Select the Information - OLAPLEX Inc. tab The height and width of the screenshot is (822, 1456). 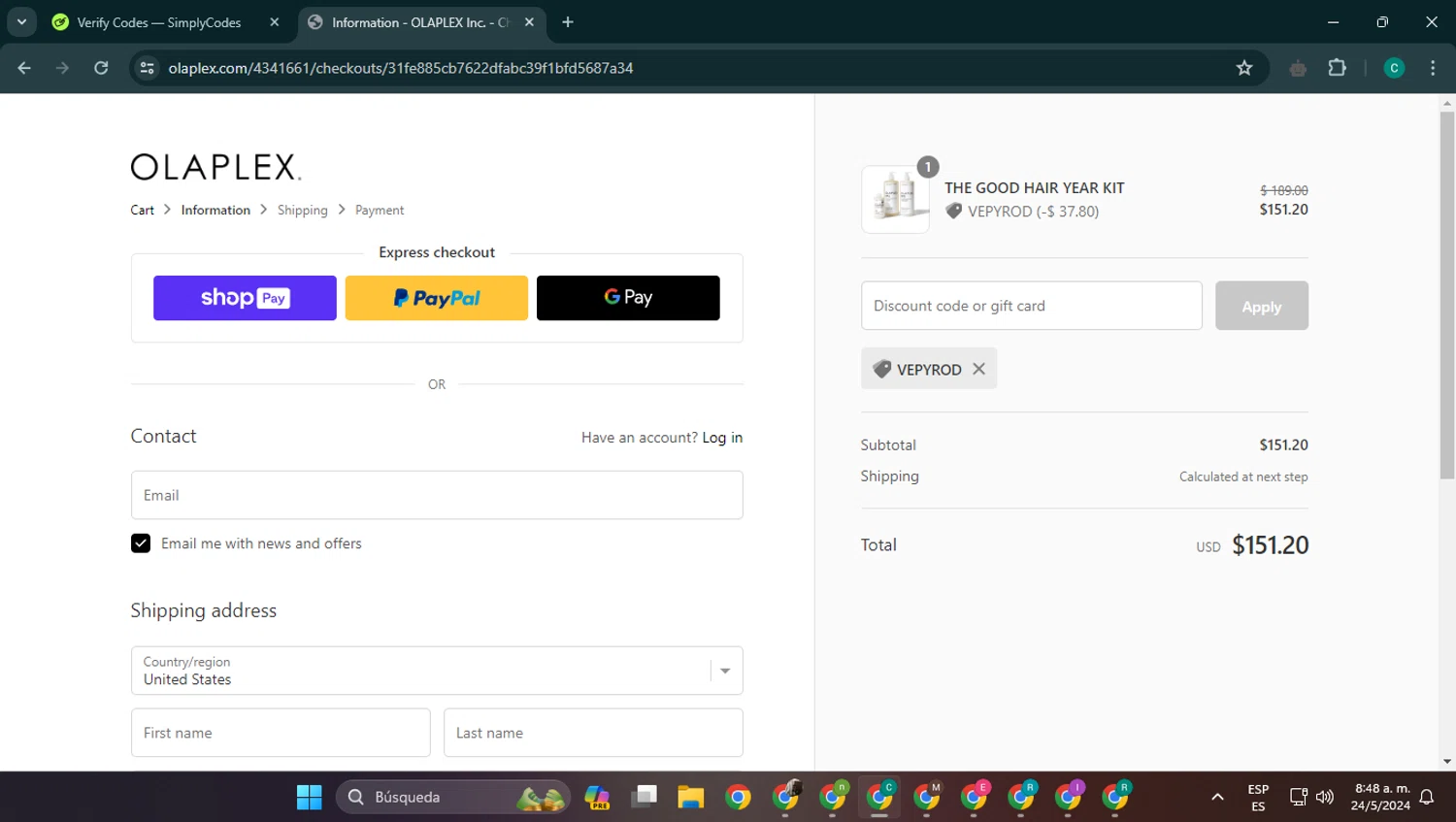[x=419, y=22]
